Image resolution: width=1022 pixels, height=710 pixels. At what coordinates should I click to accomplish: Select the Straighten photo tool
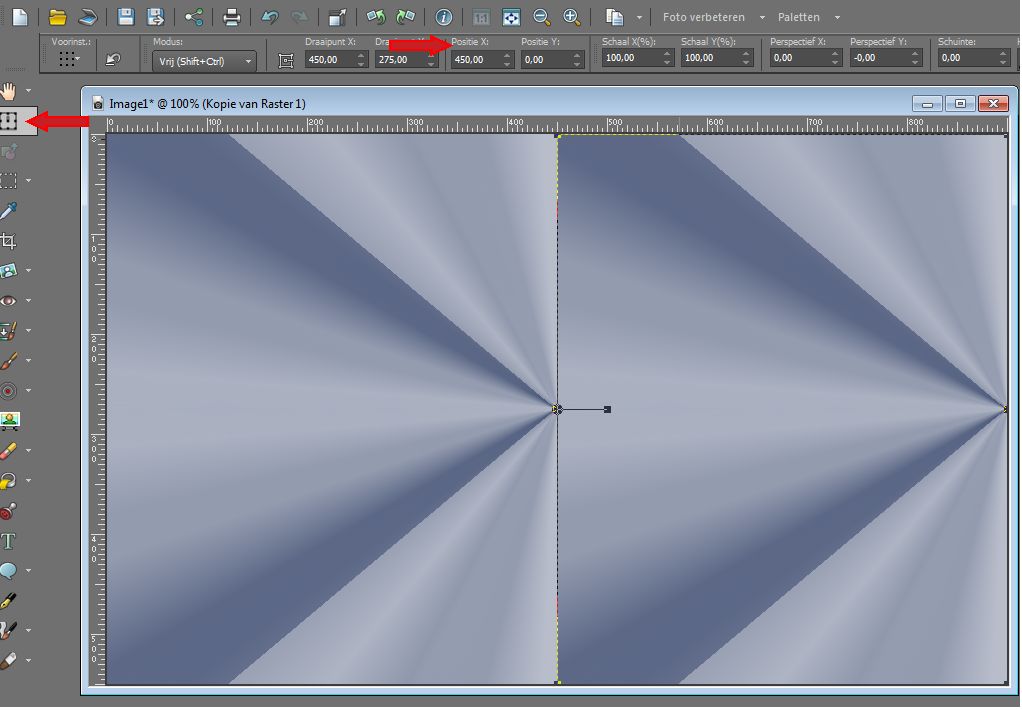(x=8, y=271)
